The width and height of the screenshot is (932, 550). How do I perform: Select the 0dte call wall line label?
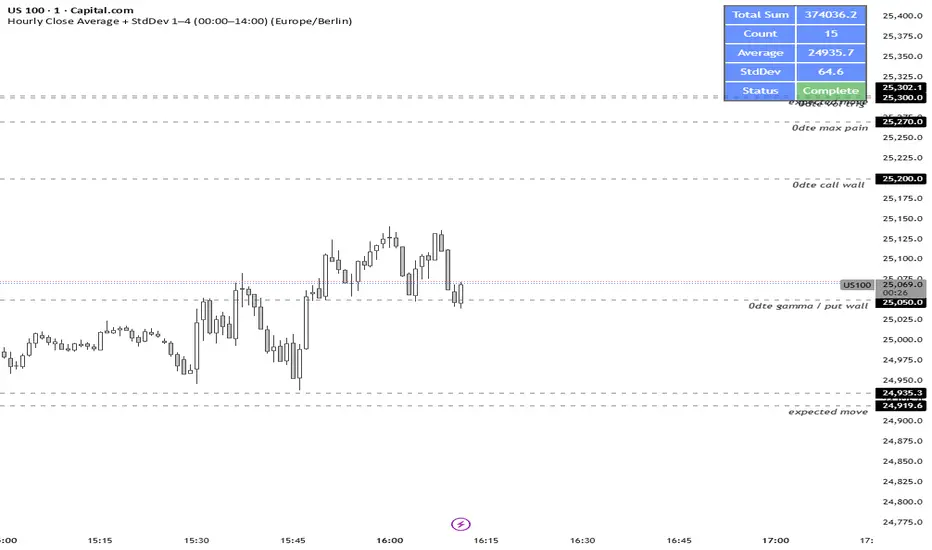(829, 186)
